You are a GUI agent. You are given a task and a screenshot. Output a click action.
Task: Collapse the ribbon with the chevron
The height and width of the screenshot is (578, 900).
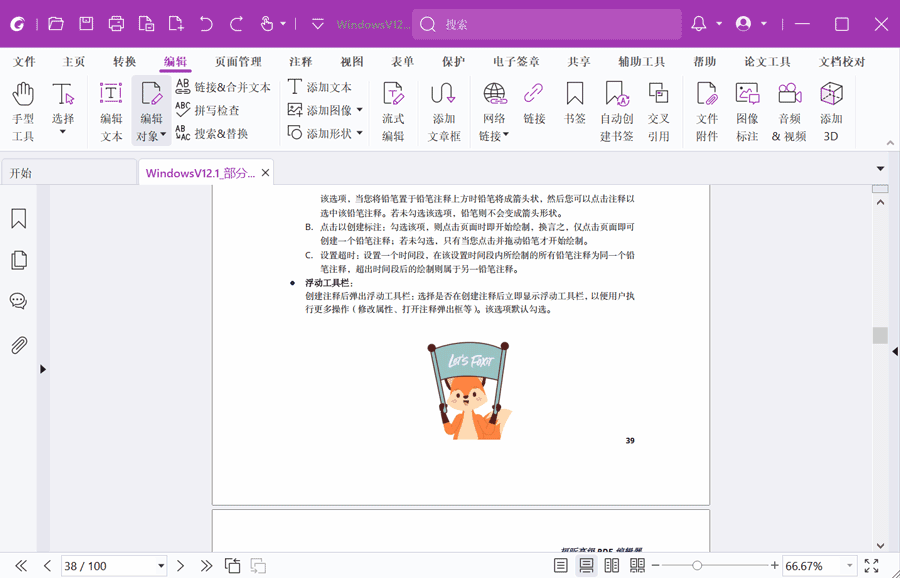coord(890,143)
